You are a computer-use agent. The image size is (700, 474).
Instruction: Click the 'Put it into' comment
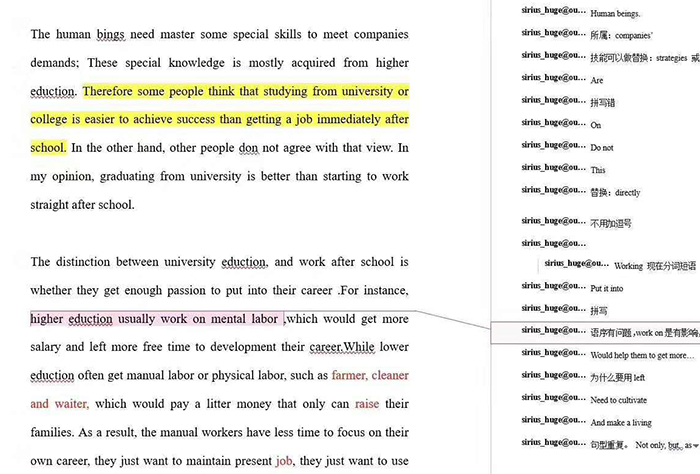point(607,288)
